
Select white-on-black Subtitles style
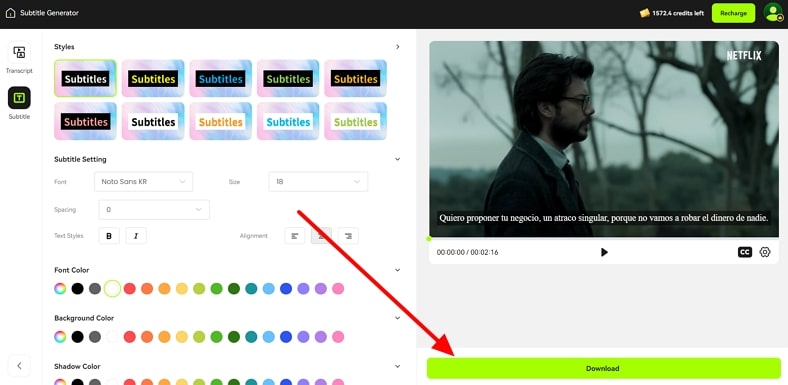click(85, 78)
